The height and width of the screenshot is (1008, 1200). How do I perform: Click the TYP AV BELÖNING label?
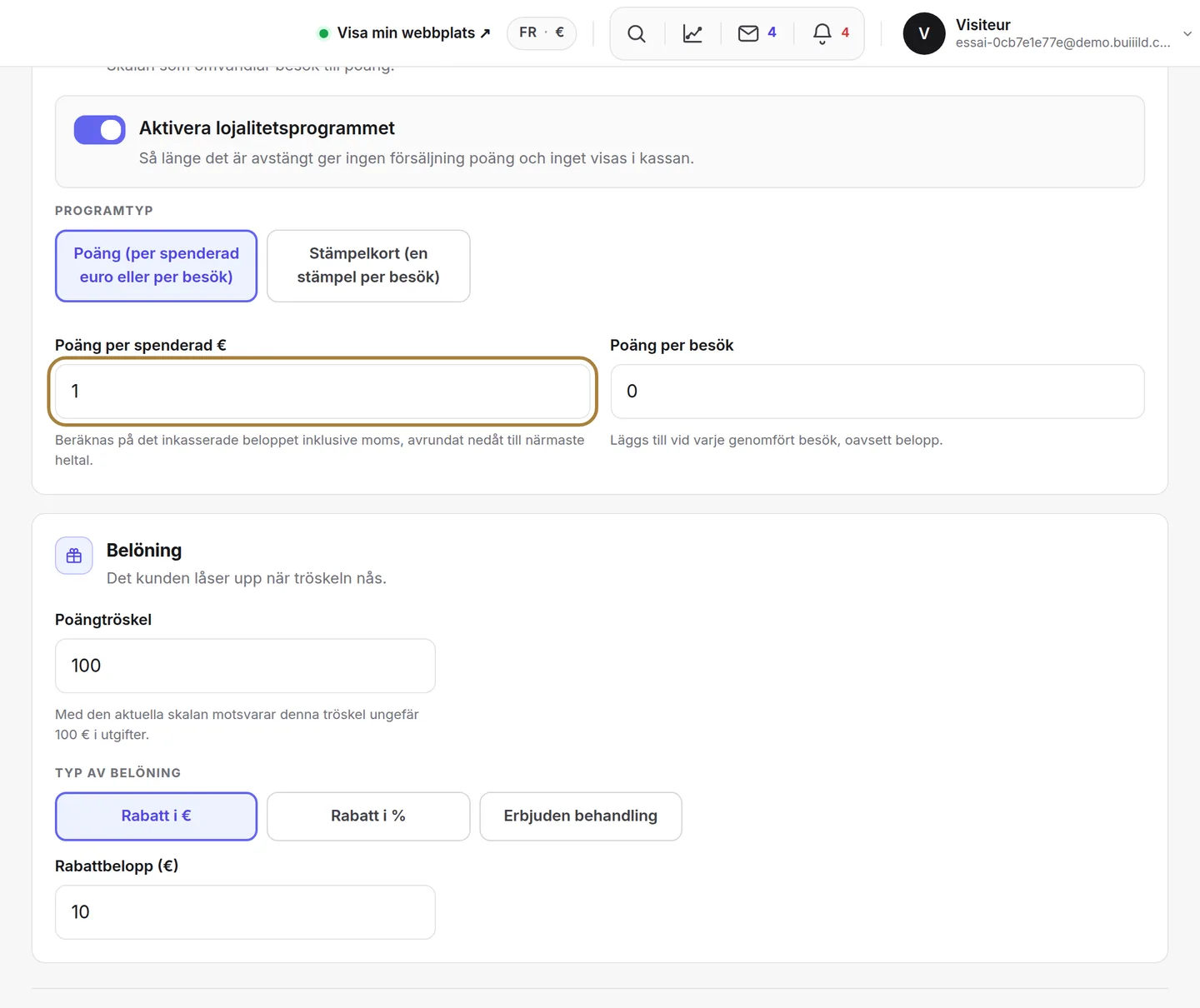coord(117,773)
